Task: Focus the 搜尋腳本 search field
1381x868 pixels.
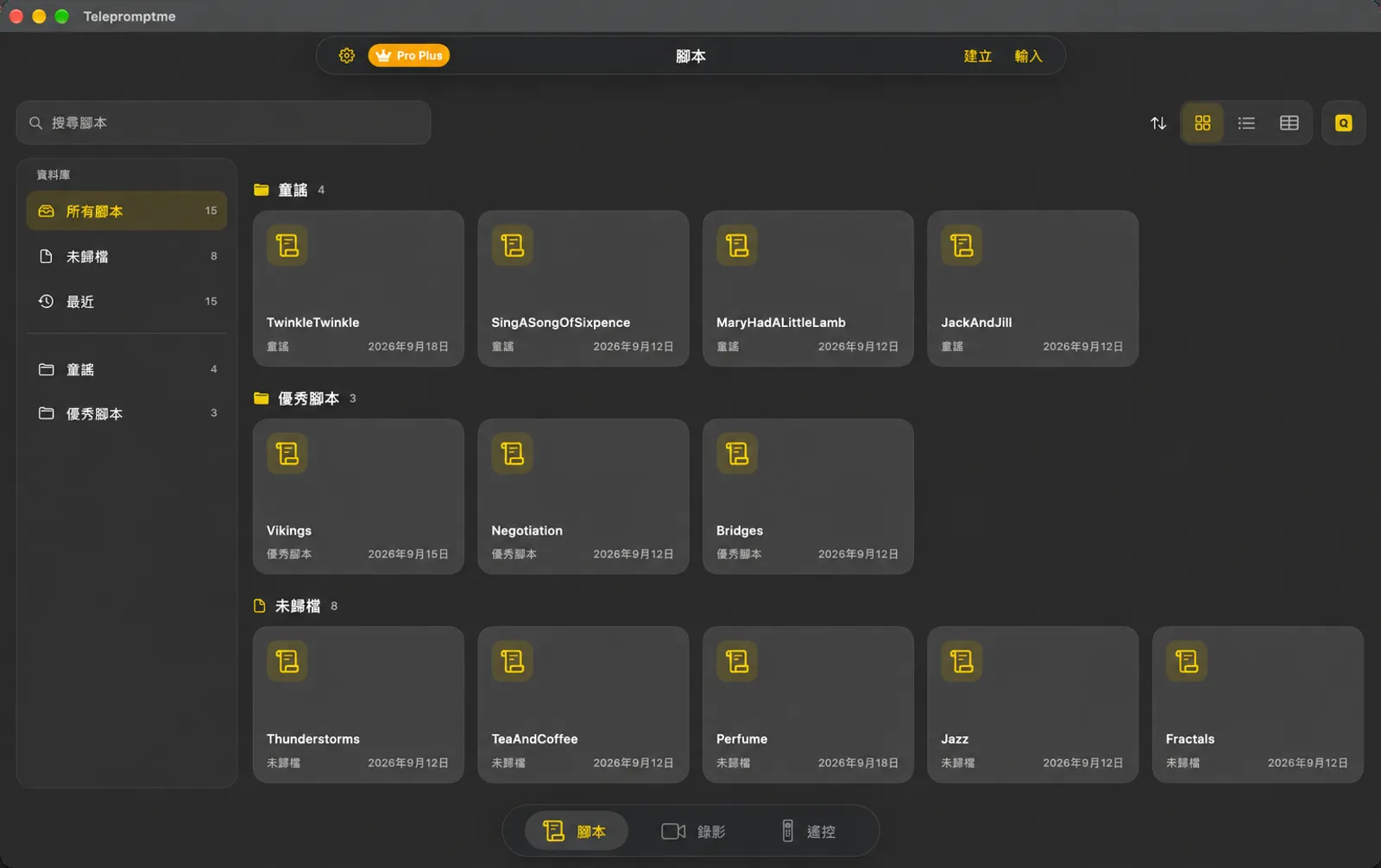Action: [224, 123]
